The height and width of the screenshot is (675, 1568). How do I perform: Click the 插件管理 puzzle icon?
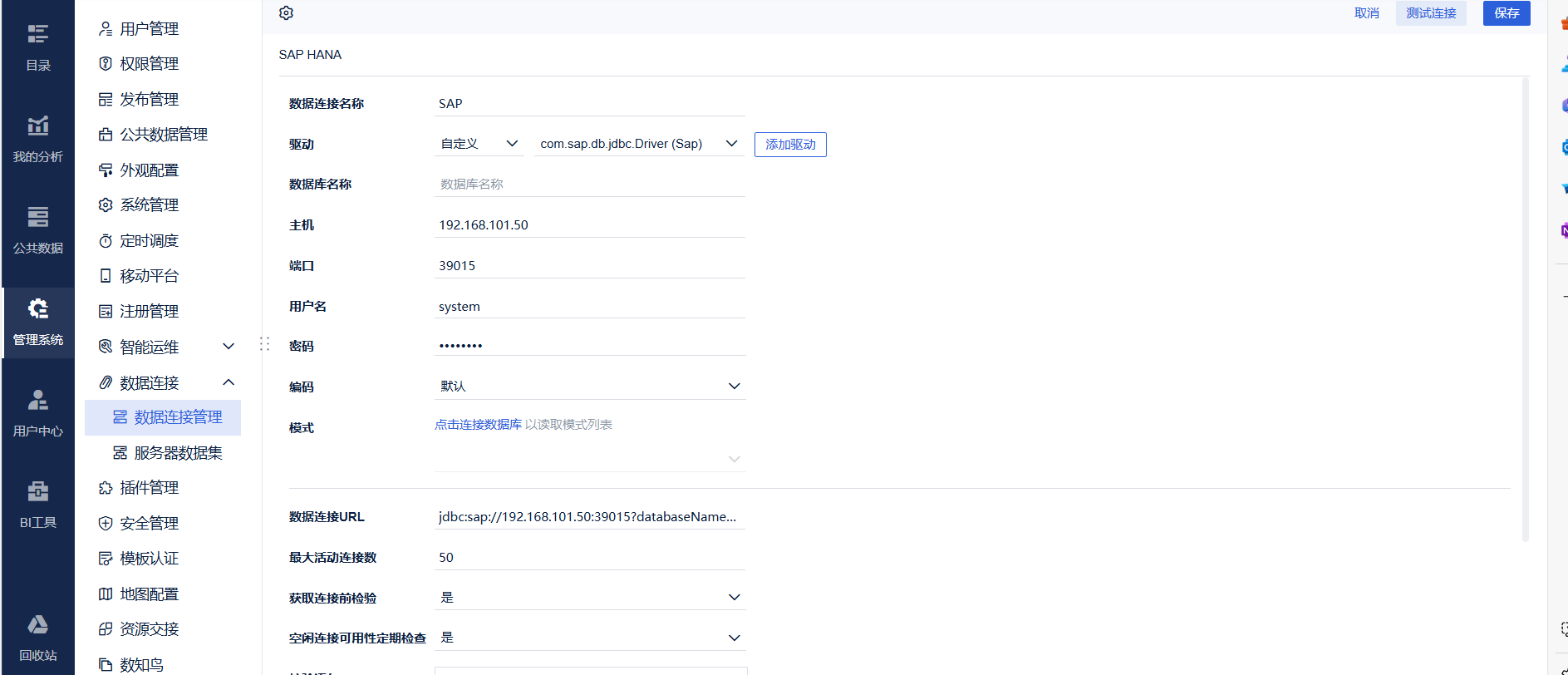106,488
